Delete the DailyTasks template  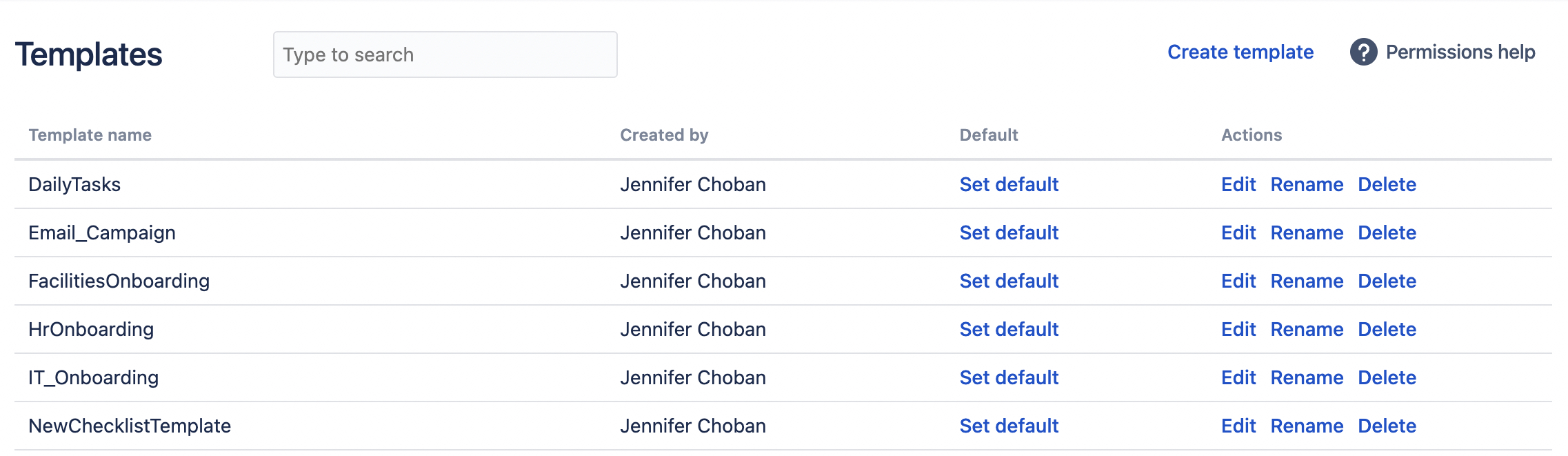[1387, 184]
